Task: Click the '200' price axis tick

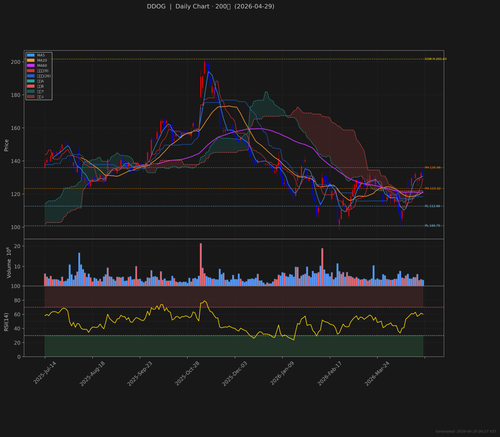Action: pyautogui.click(x=16, y=62)
